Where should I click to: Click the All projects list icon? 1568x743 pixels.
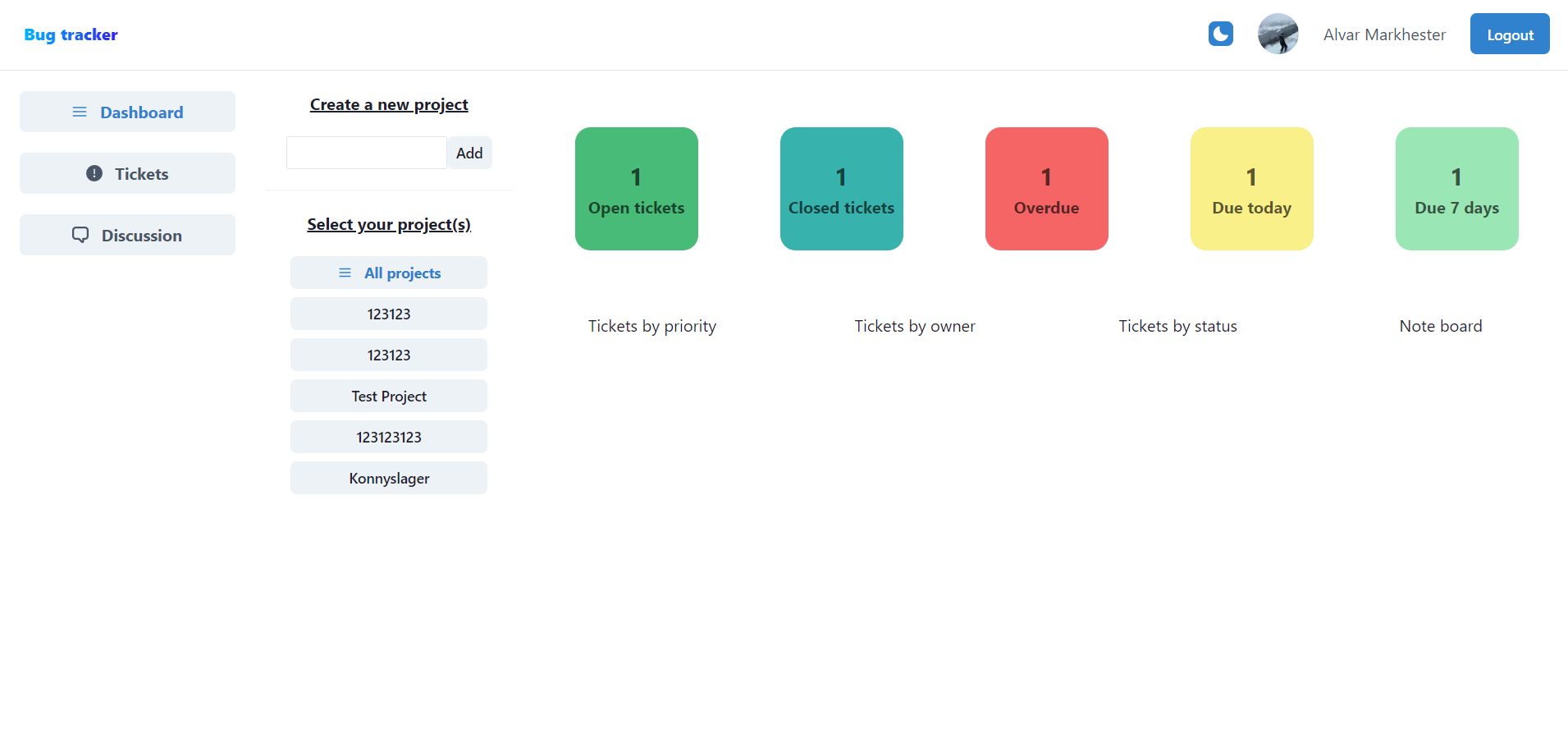coord(345,273)
